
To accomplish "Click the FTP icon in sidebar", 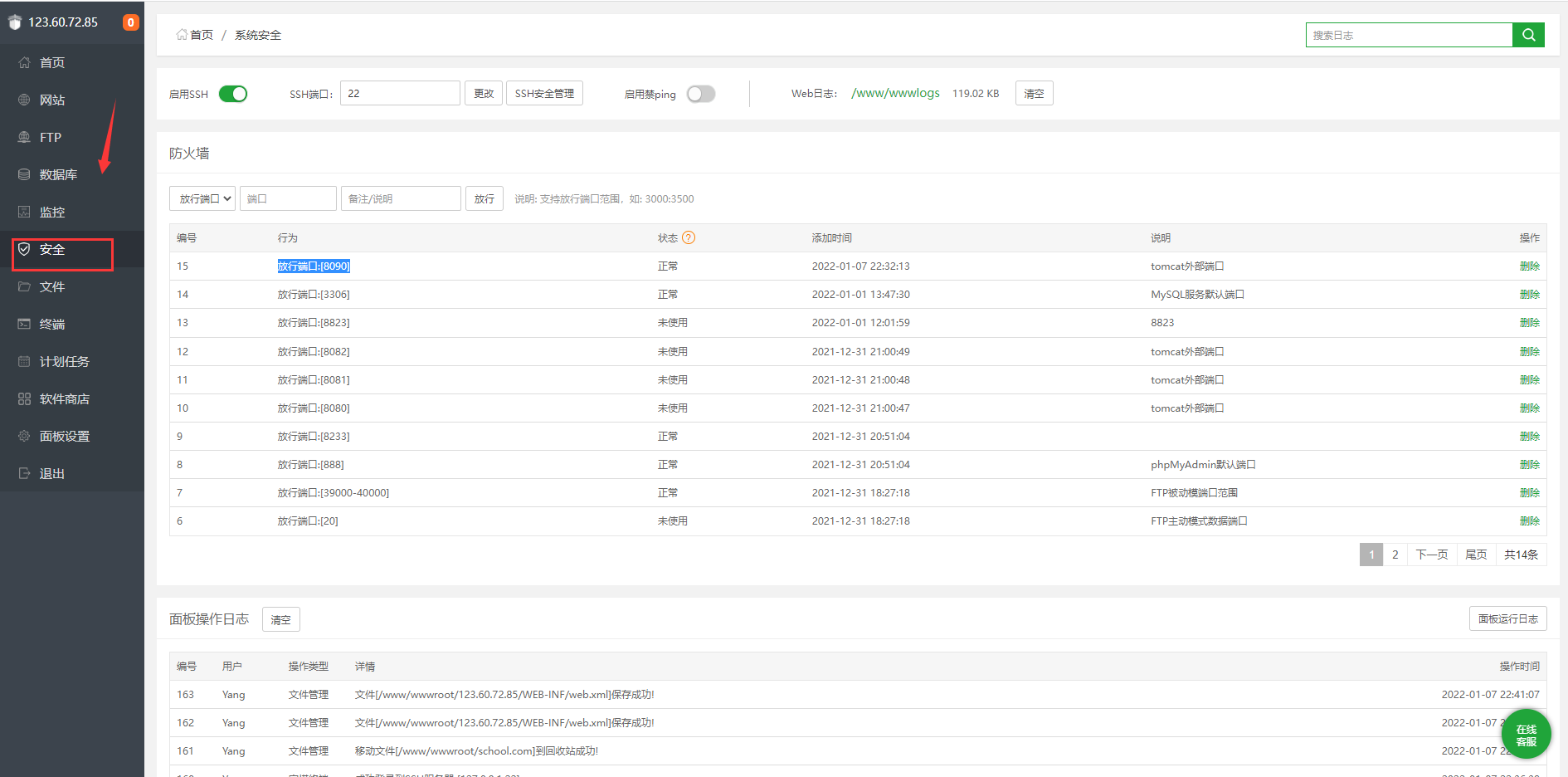I will [x=24, y=137].
